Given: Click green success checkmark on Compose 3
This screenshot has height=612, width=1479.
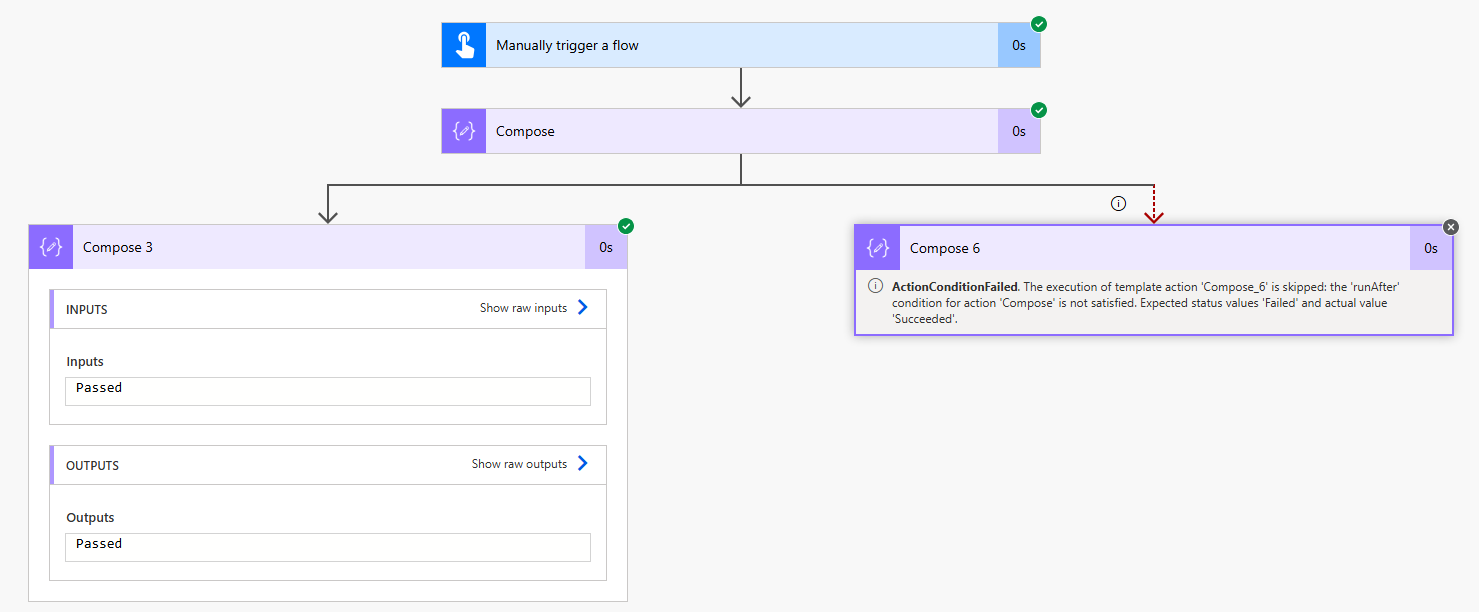Looking at the screenshot, I should [x=626, y=226].
